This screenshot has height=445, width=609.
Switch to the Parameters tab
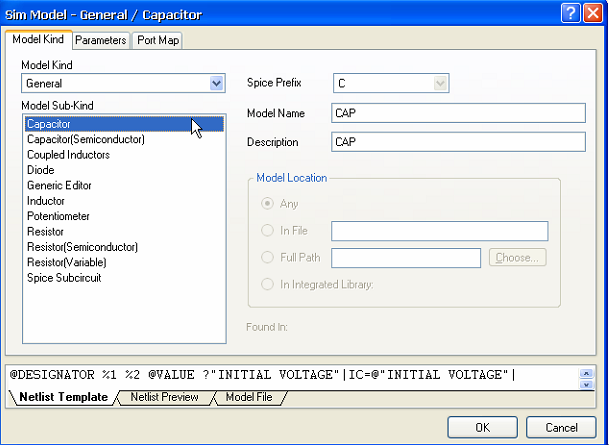point(101,40)
